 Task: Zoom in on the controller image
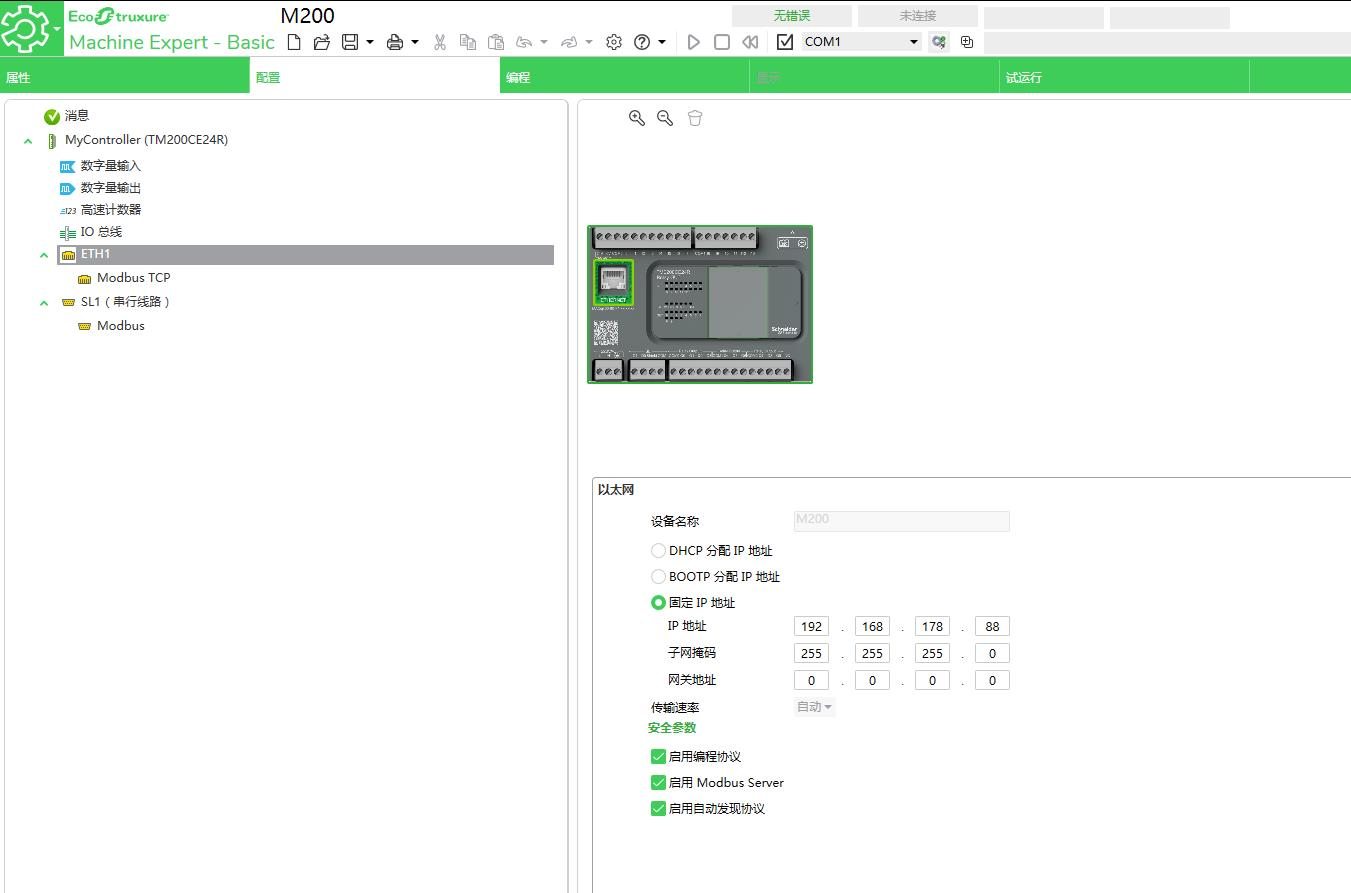click(x=636, y=118)
